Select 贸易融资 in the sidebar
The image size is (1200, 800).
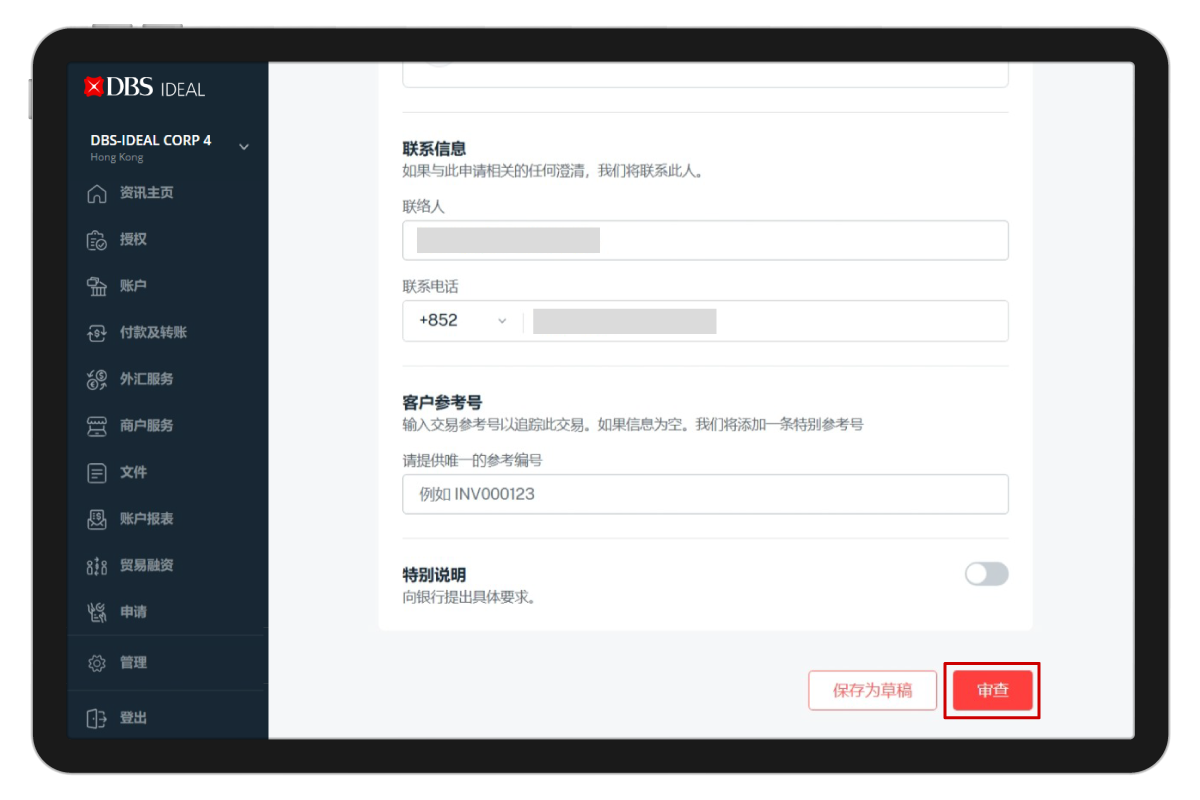146,565
